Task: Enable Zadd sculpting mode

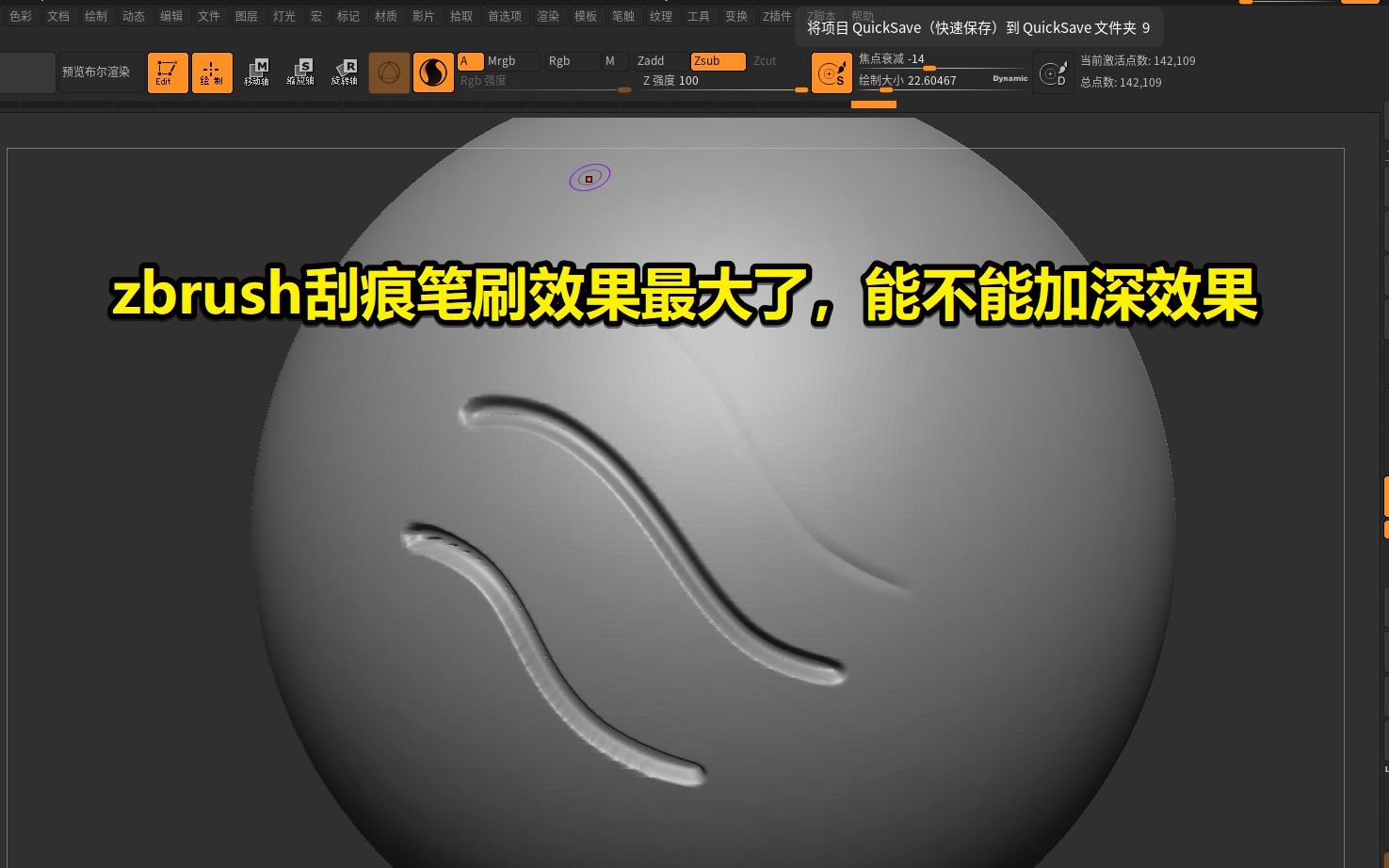Action: click(x=651, y=60)
